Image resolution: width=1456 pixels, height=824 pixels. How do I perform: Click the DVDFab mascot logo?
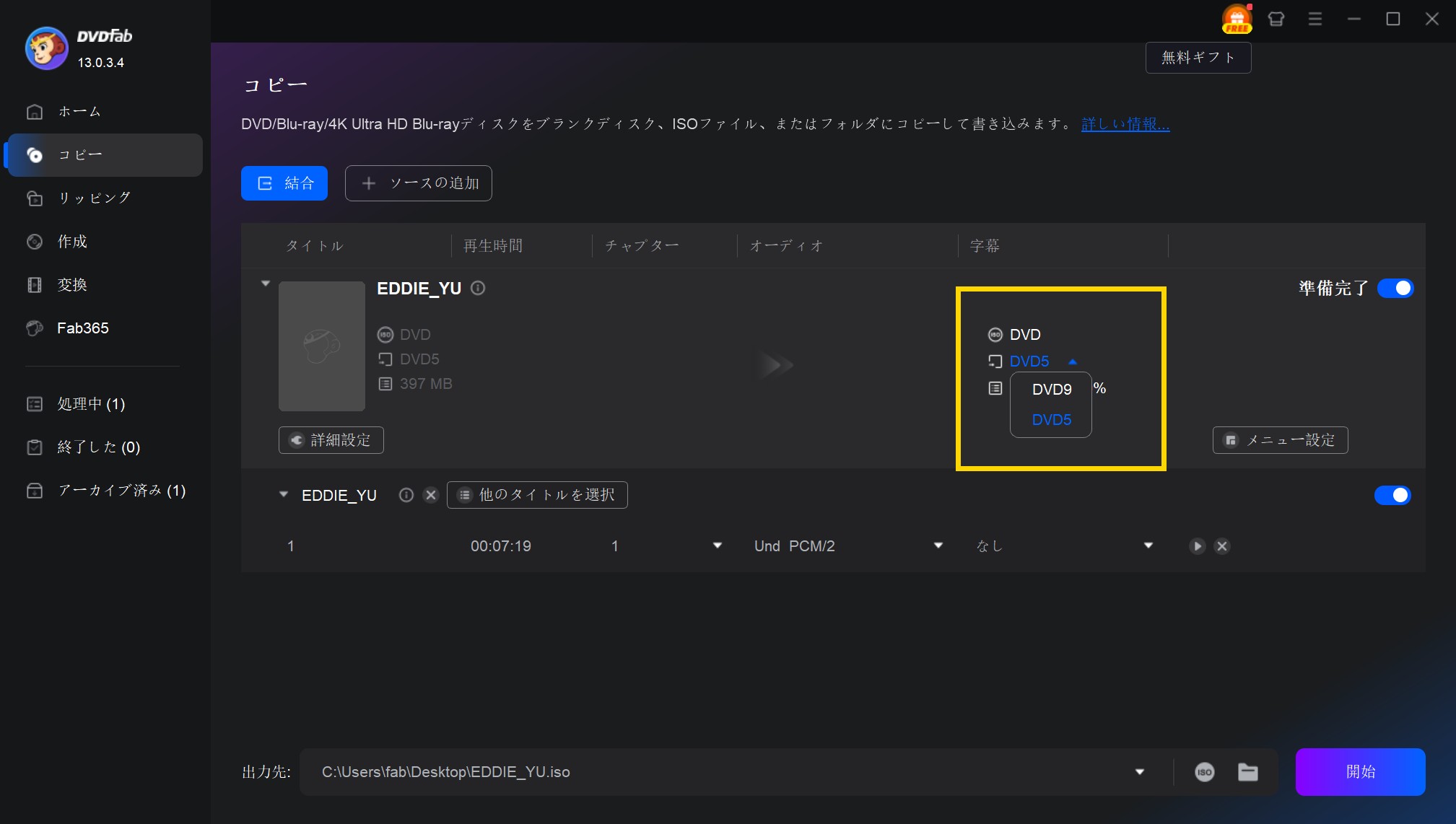47,48
